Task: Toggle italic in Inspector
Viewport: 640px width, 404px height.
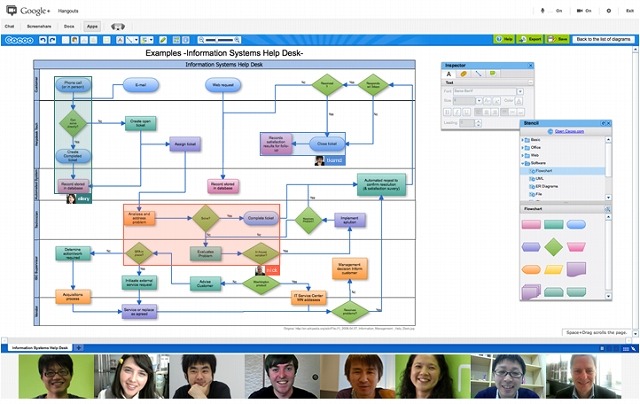Action: click(x=457, y=112)
